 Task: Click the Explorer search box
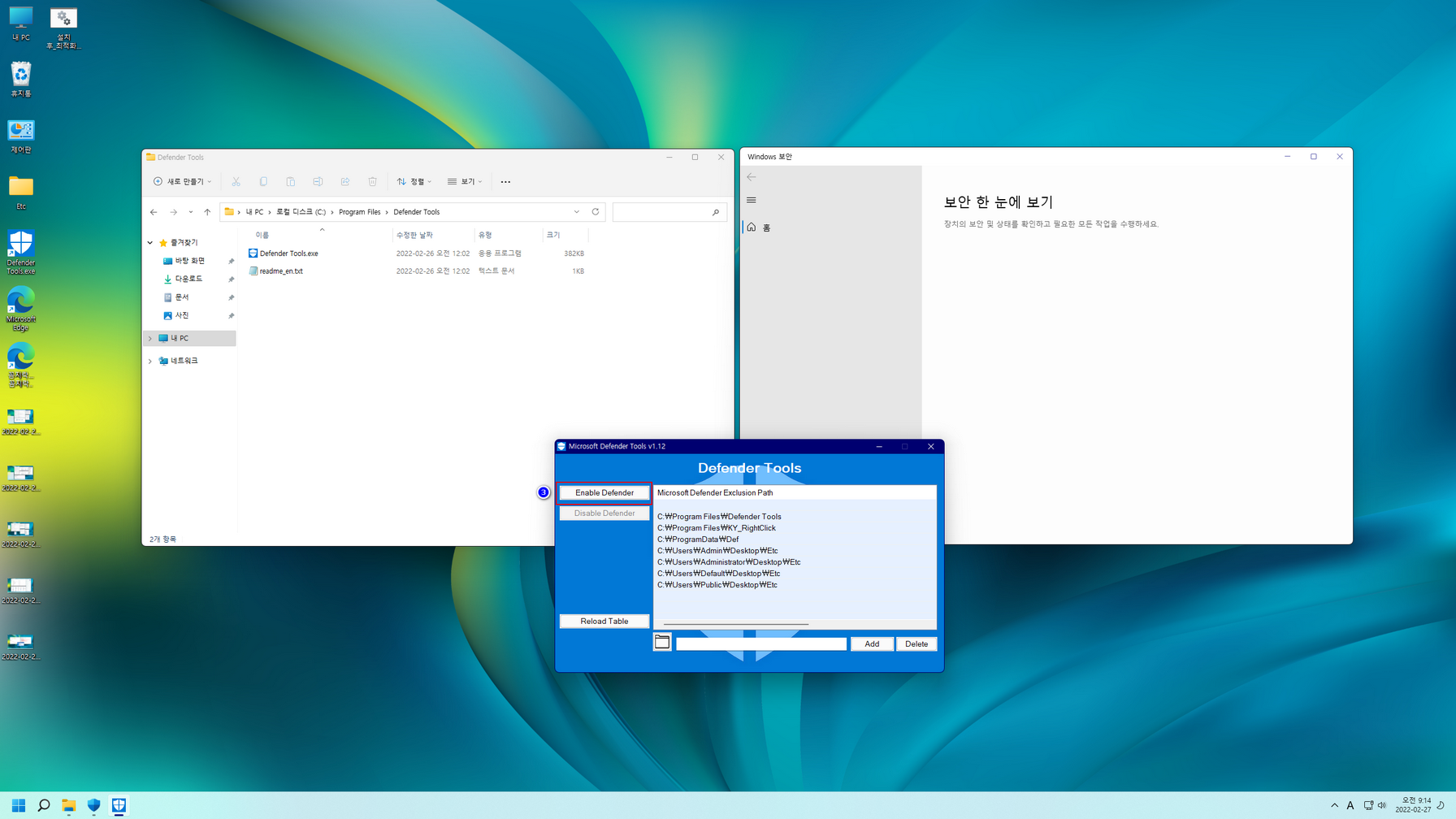coord(669,212)
